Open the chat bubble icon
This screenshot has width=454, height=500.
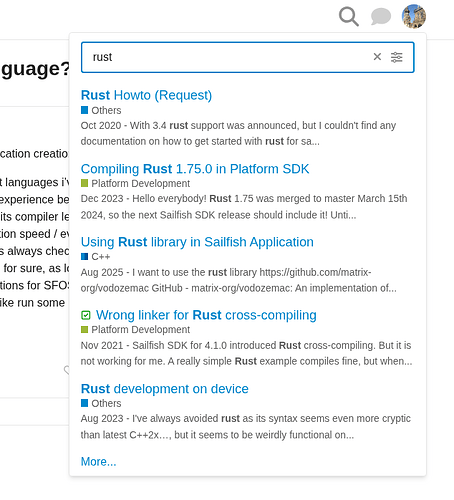[x=381, y=16]
